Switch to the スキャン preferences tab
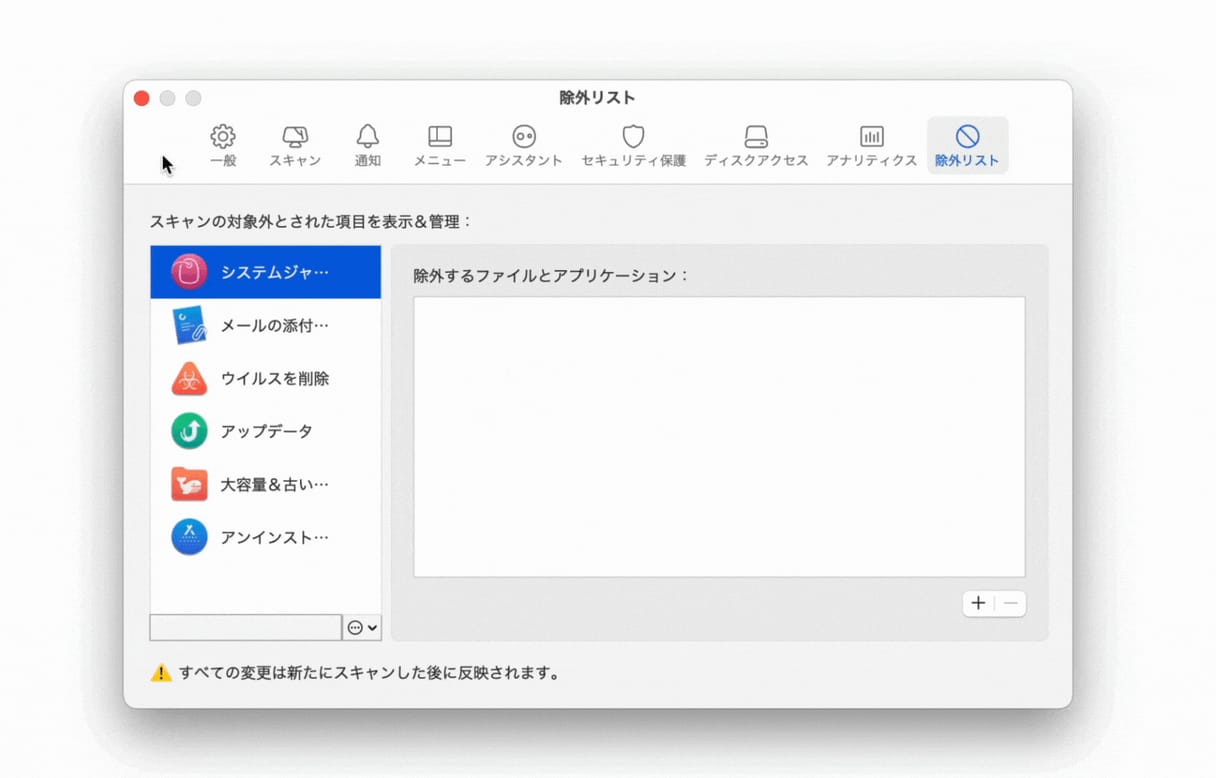 295,145
